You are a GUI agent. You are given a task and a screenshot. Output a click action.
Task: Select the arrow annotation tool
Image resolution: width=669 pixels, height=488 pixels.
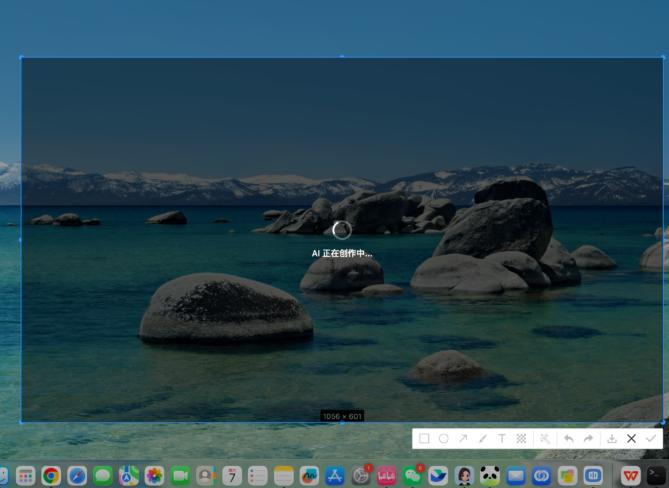coord(463,439)
